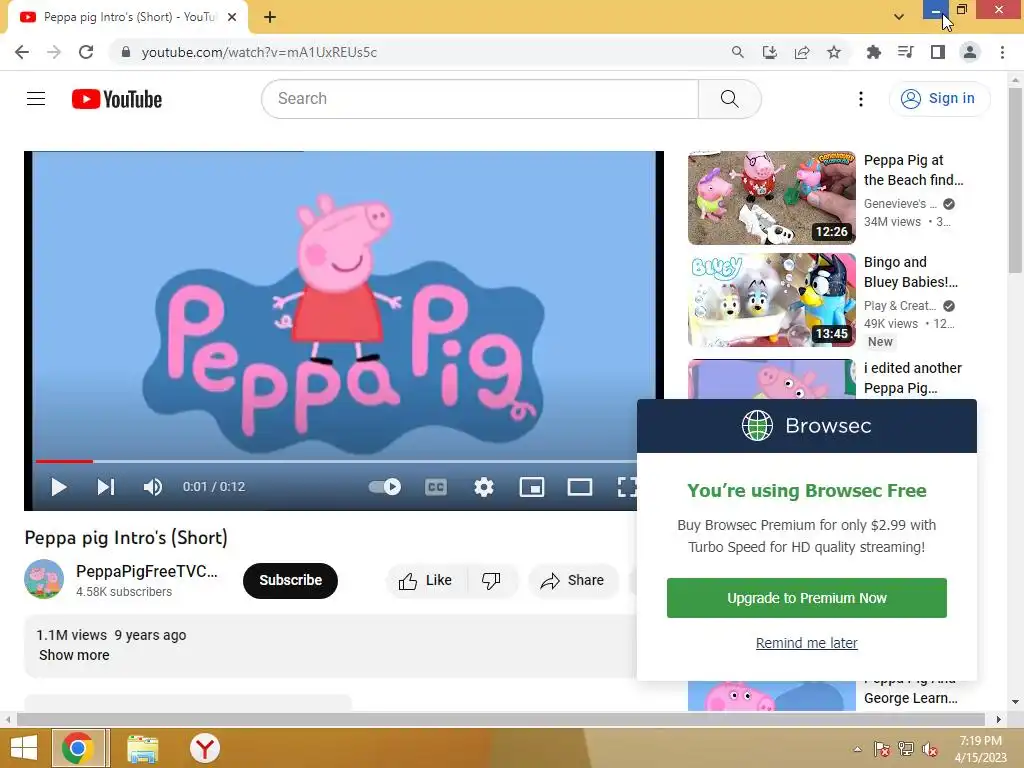The width and height of the screenshot is (1024, 768).
Task: Click the page vertical scrollbar
Action: tap(1015, 180)
